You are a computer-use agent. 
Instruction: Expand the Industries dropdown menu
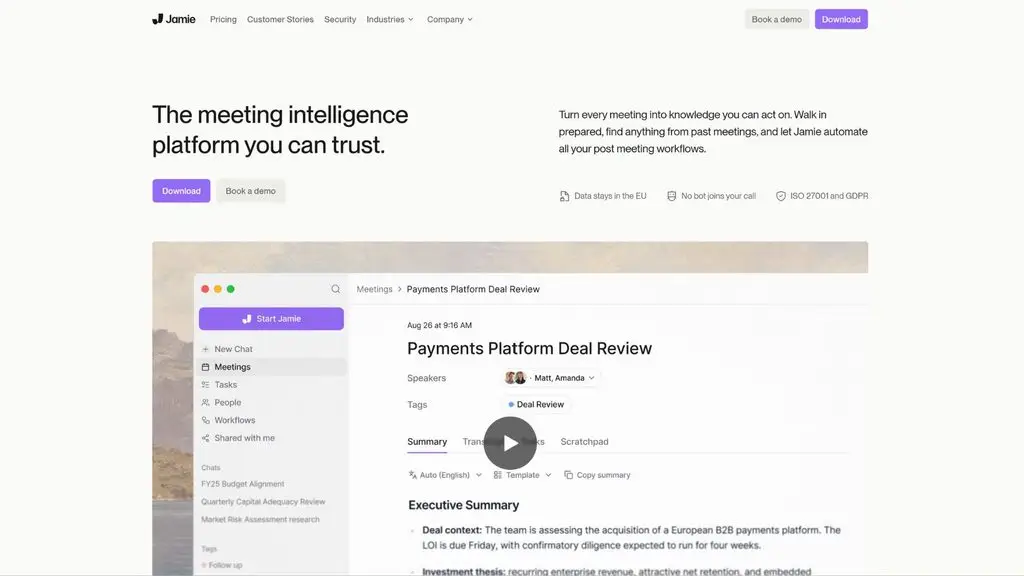[390, 20]
